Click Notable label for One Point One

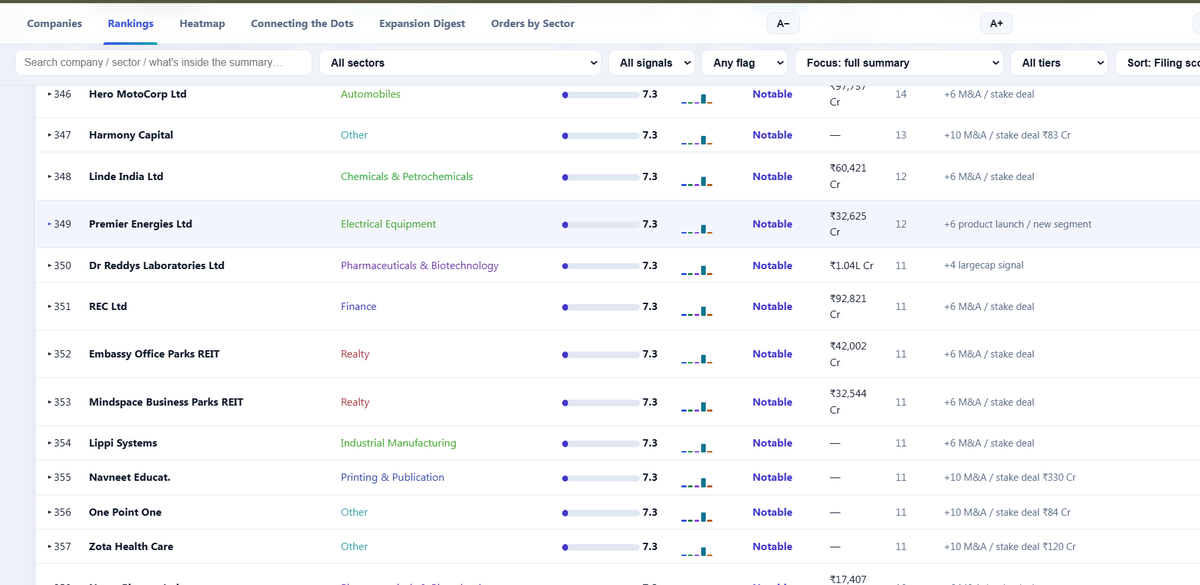772,512
